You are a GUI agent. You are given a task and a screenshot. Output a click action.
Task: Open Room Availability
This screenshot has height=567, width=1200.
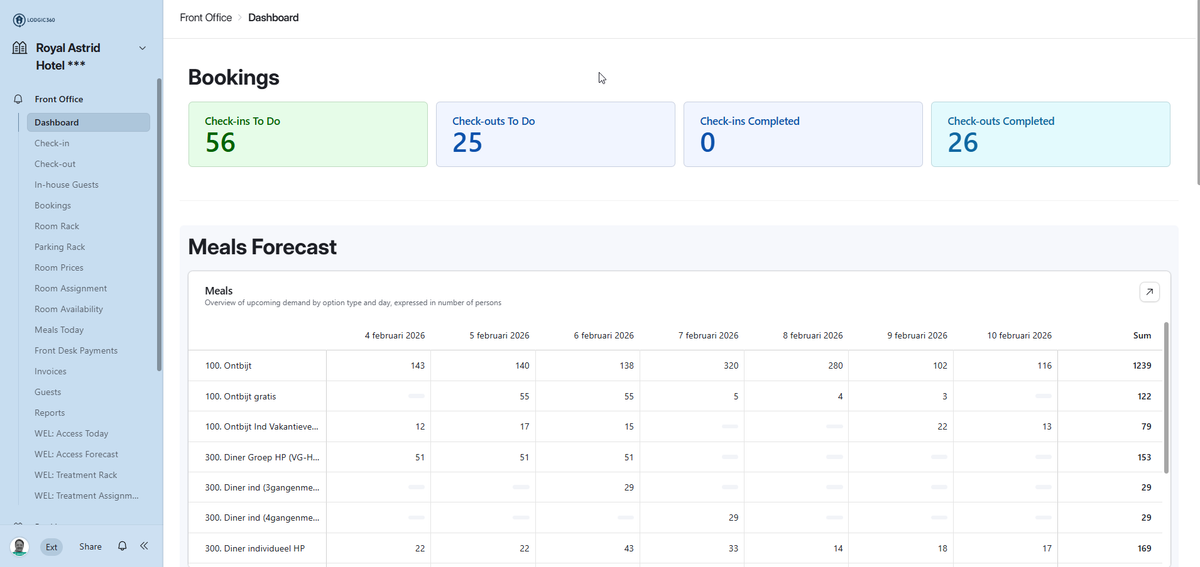pos(69,309)
